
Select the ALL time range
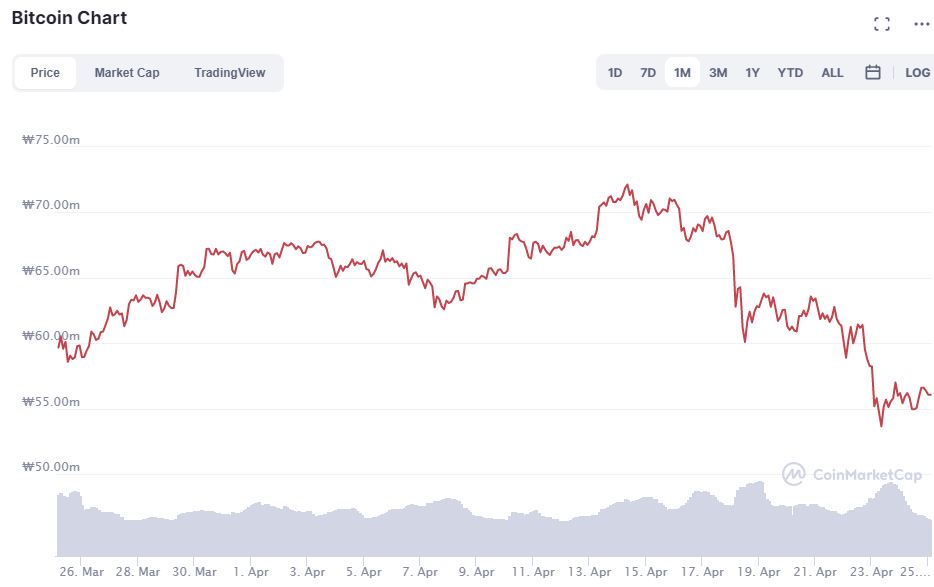tap(832, 72)
